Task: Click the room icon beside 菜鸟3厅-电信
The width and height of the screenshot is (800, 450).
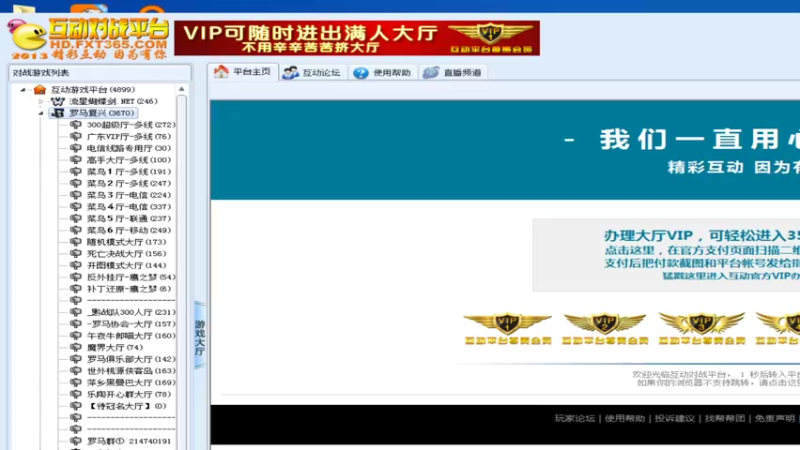Action: coord(76,195)
